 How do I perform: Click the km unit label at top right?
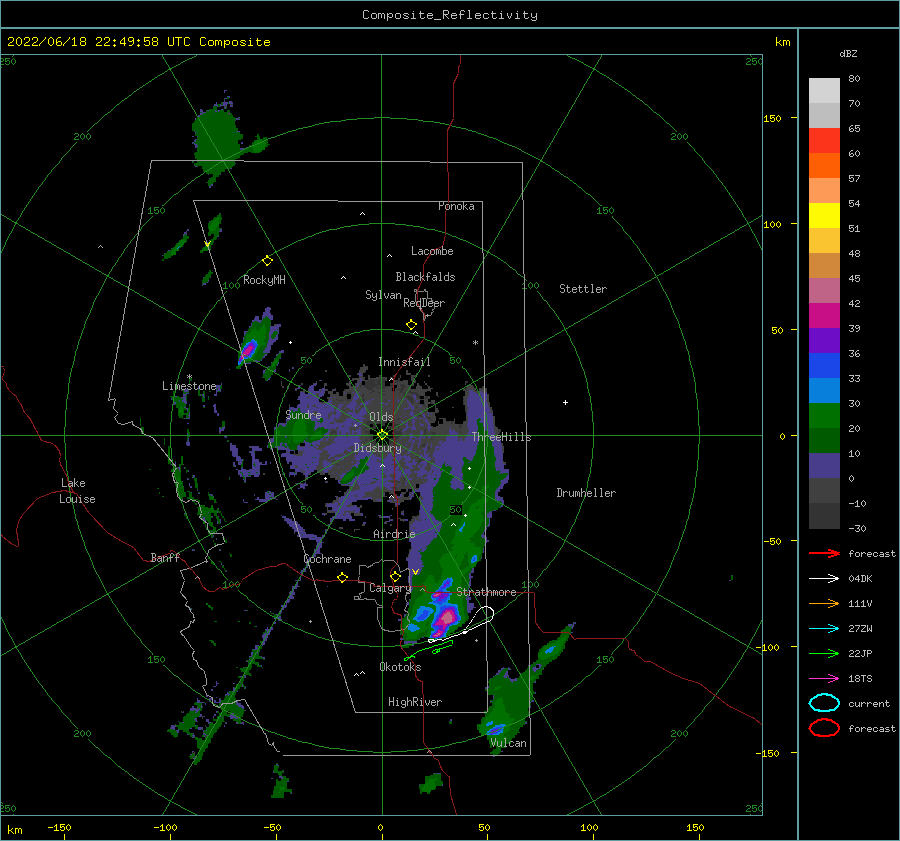pos(782,42)
